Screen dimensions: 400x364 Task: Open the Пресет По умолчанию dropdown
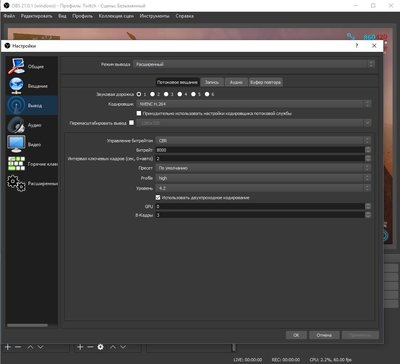tap(263, 168)
